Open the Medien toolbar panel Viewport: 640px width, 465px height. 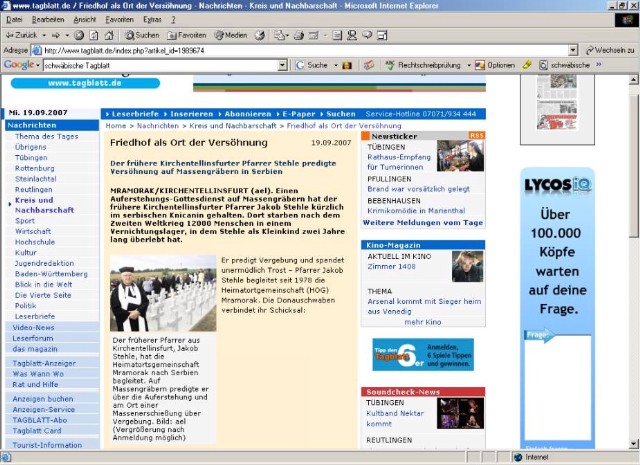coord(231,35)
